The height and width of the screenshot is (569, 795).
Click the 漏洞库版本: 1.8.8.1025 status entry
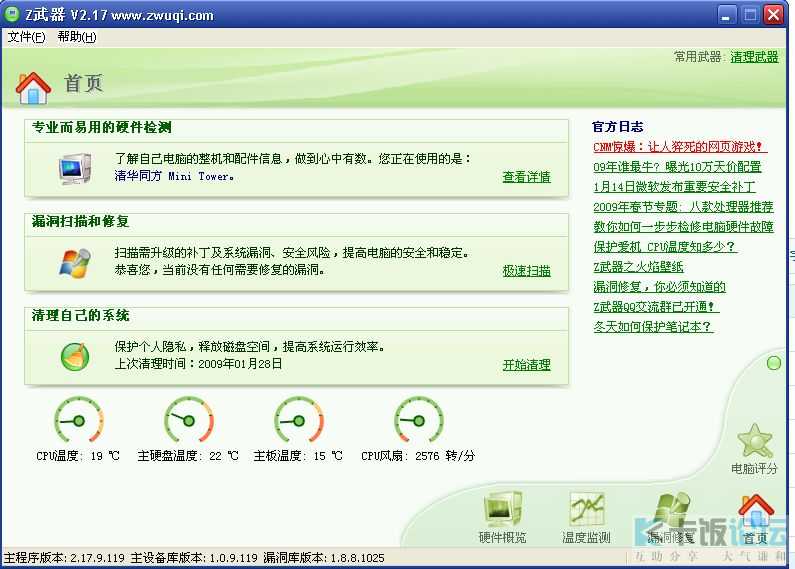(323, 558)
